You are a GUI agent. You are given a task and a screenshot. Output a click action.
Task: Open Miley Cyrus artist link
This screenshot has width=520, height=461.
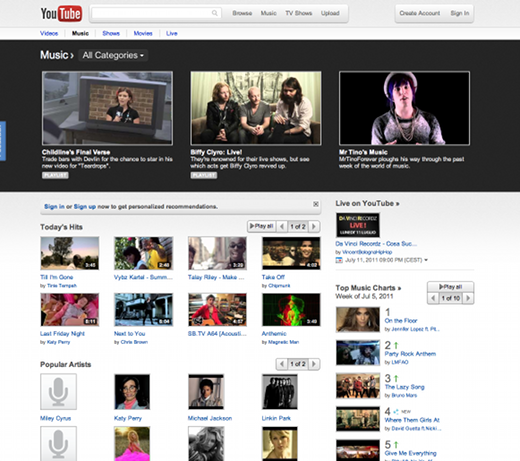click(x=55, y=418)
